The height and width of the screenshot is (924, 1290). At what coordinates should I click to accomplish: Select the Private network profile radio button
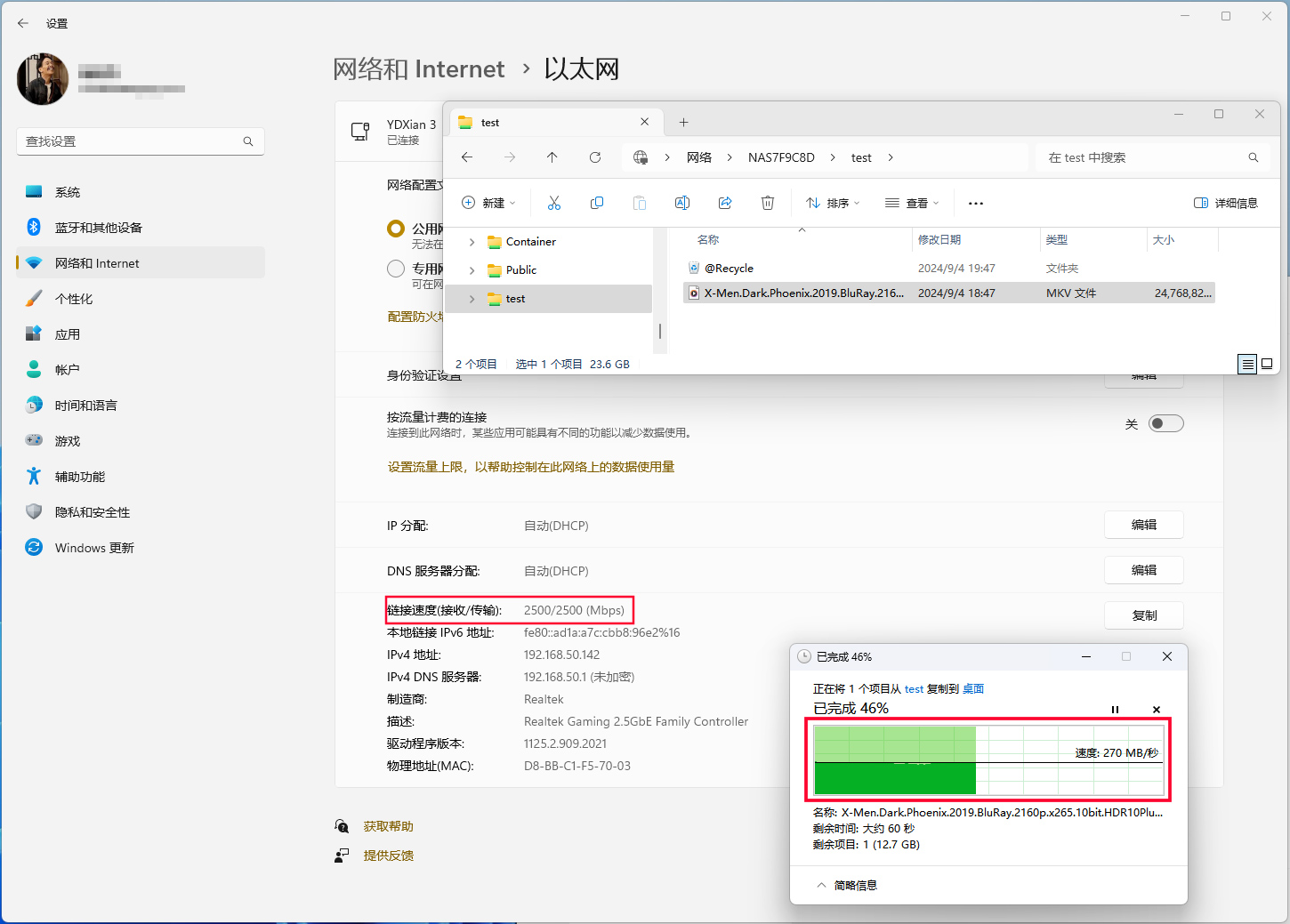[x=396, y=269]
